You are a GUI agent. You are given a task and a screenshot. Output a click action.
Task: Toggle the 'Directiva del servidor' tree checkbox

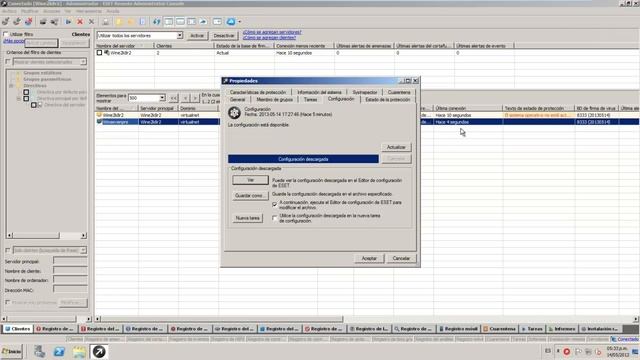(34, 105)
